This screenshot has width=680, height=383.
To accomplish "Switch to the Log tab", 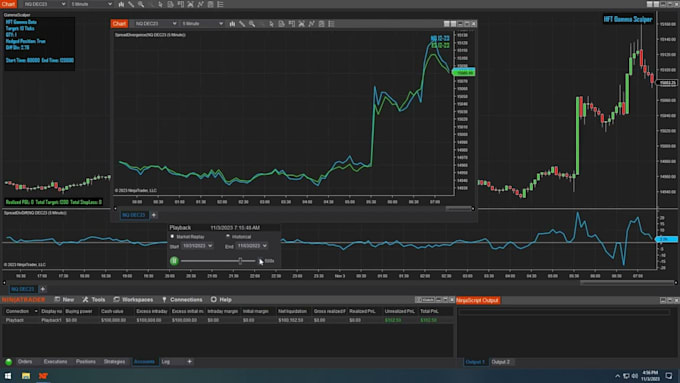I will pos(166,362).
